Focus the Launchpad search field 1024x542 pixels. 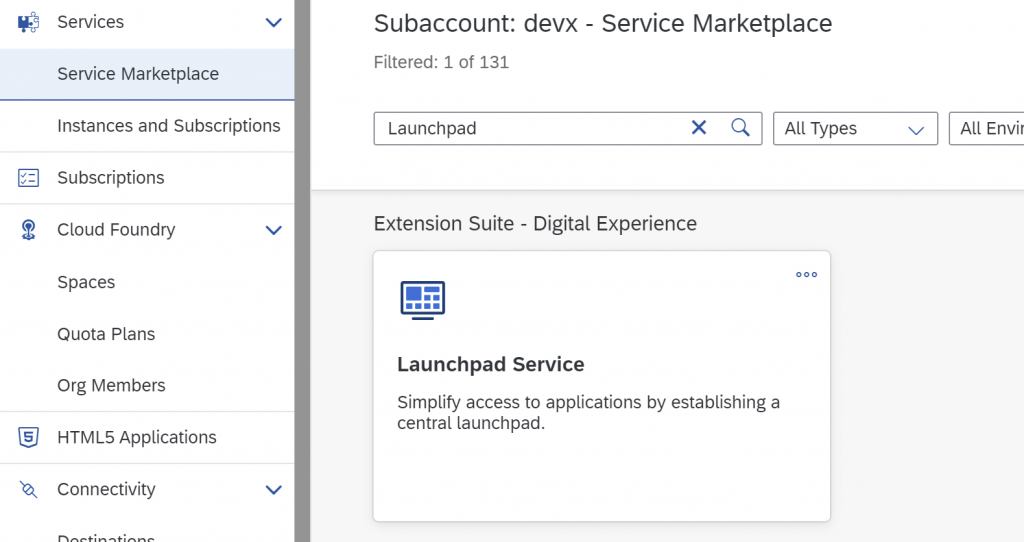[x=568, y=128]
